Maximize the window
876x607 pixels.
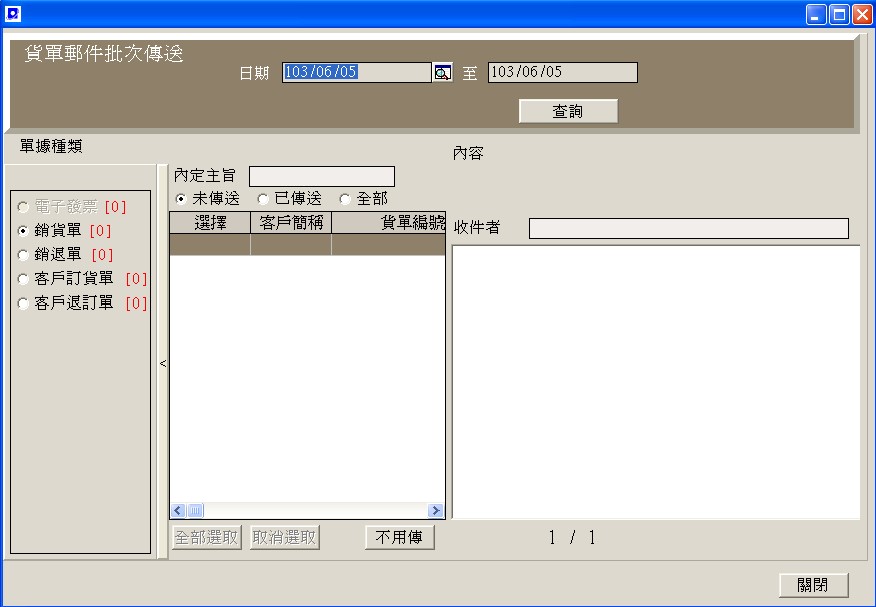pos(839,15)
